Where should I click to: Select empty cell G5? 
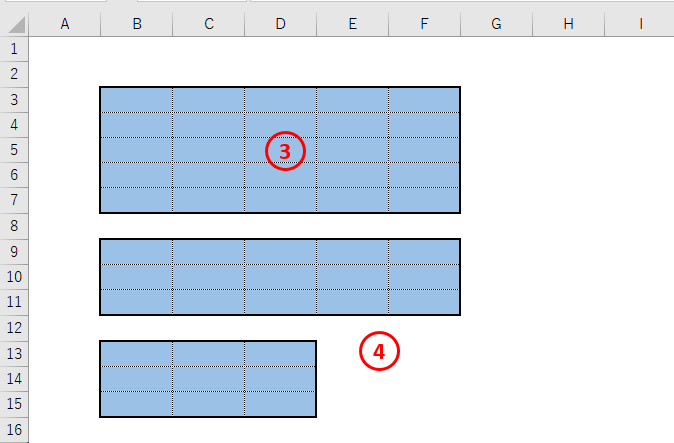[x=496, y=150]
